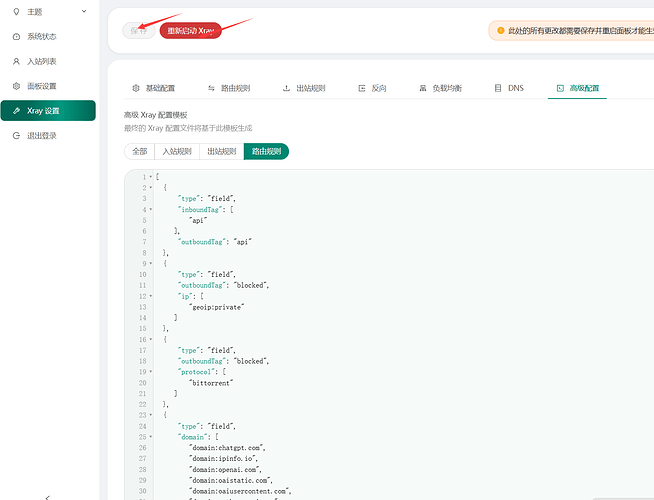The height and width of the screenshot is (500, 654).
Task: Click the Xray settings tool icon
Action: pos(16,111)
